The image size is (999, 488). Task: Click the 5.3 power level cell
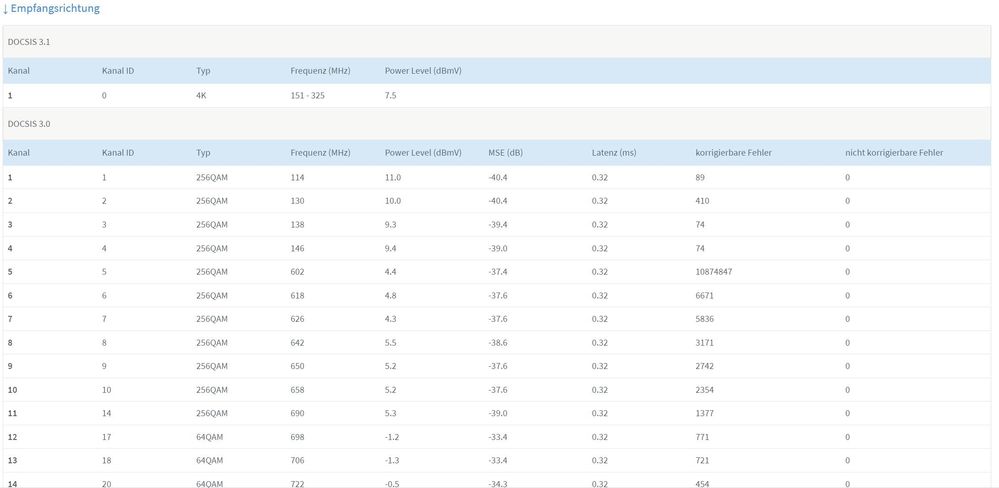tap(391, 413)
